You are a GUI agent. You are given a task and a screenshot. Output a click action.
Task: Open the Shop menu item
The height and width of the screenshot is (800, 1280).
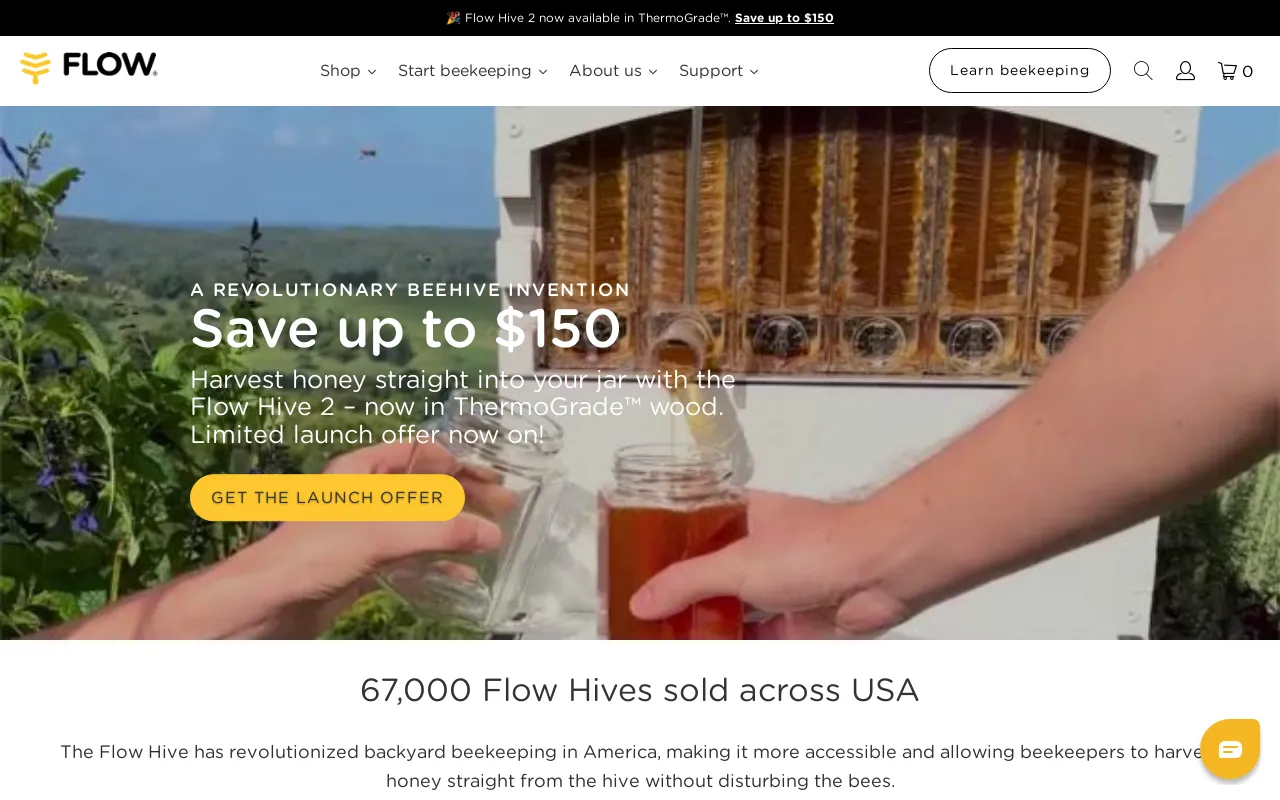pyautogui.click(x=340, y=71)
